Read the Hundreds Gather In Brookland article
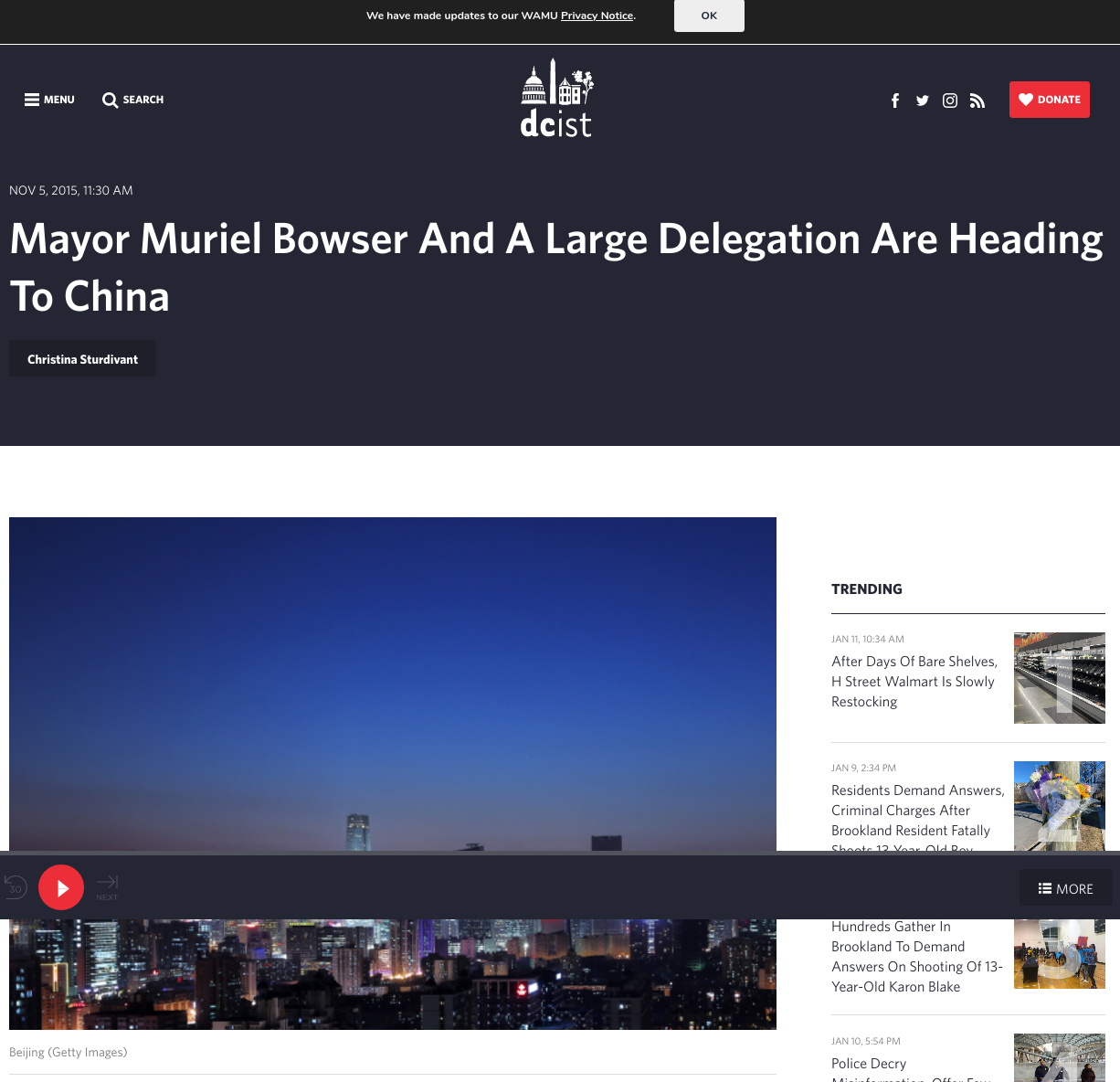Viewport: 1120px width, 1082px height. click(917, 957)
